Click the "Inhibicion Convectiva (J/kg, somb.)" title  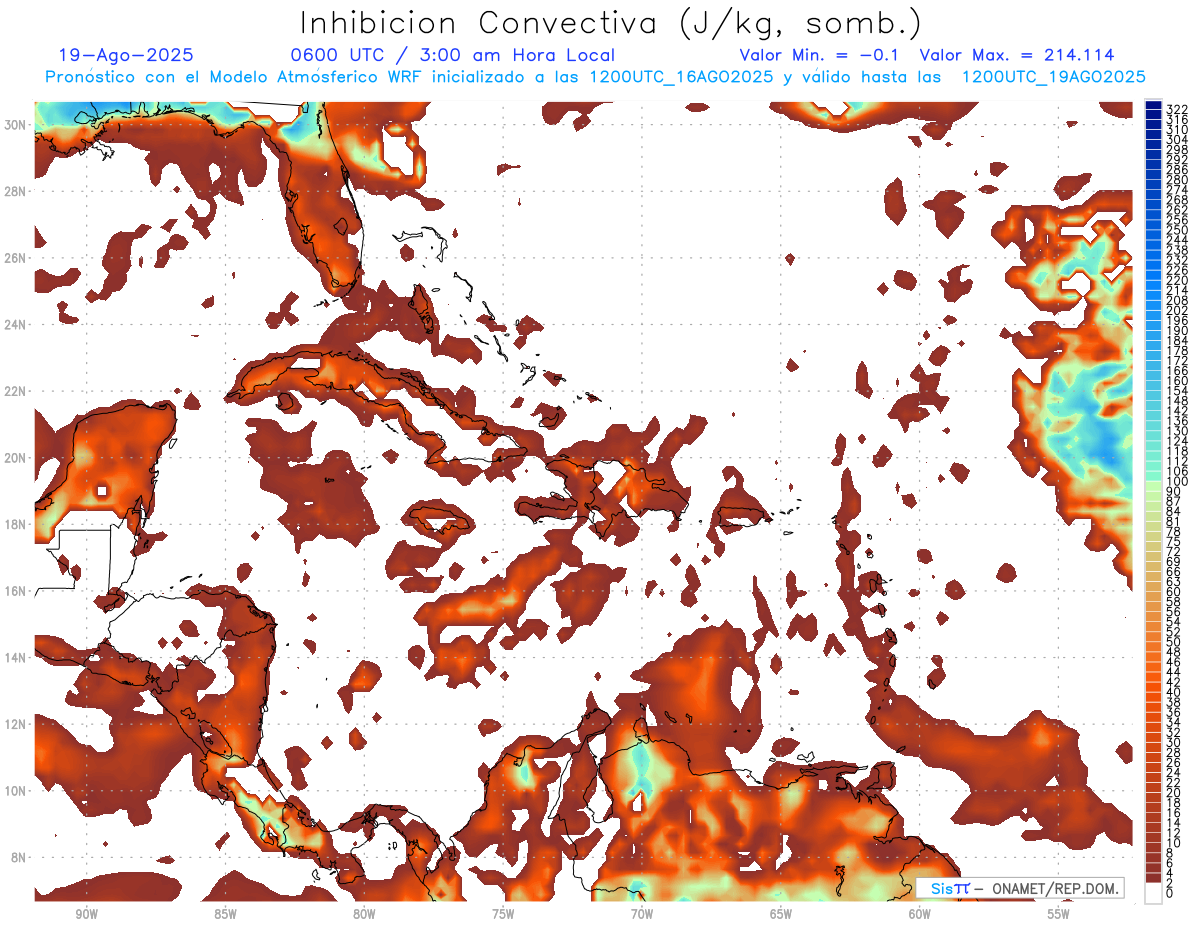611,23
